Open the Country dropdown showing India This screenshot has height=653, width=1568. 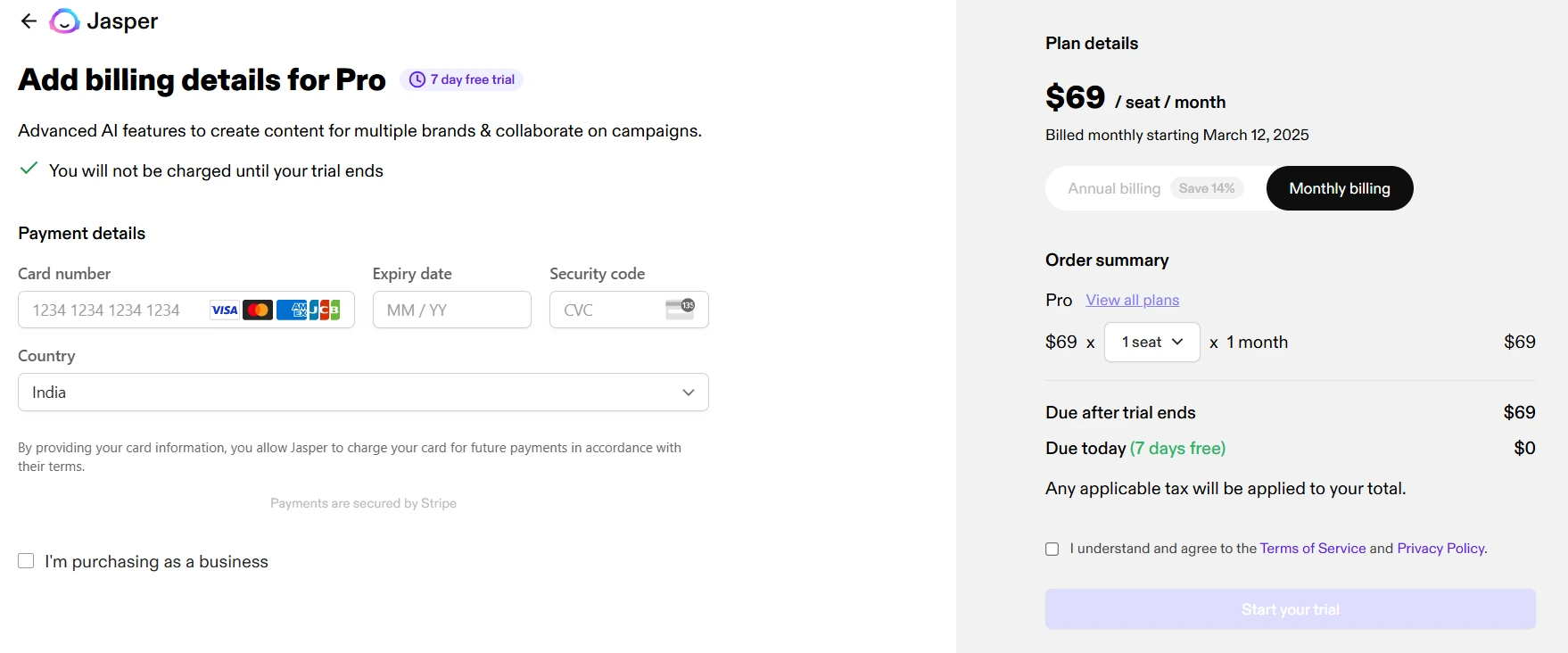[363, 392]
